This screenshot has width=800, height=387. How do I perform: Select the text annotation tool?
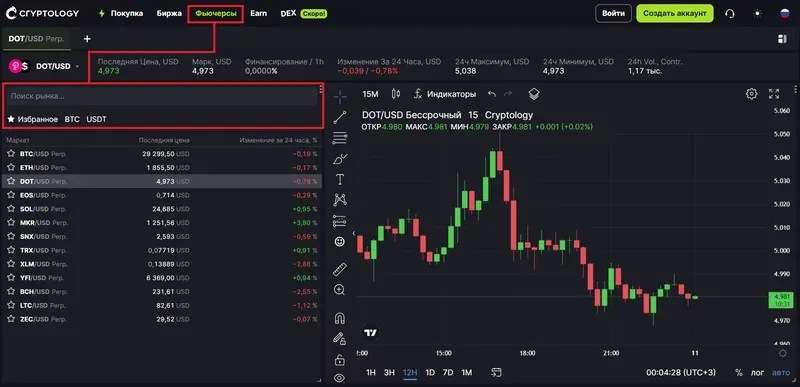click(x=340, y=179)
